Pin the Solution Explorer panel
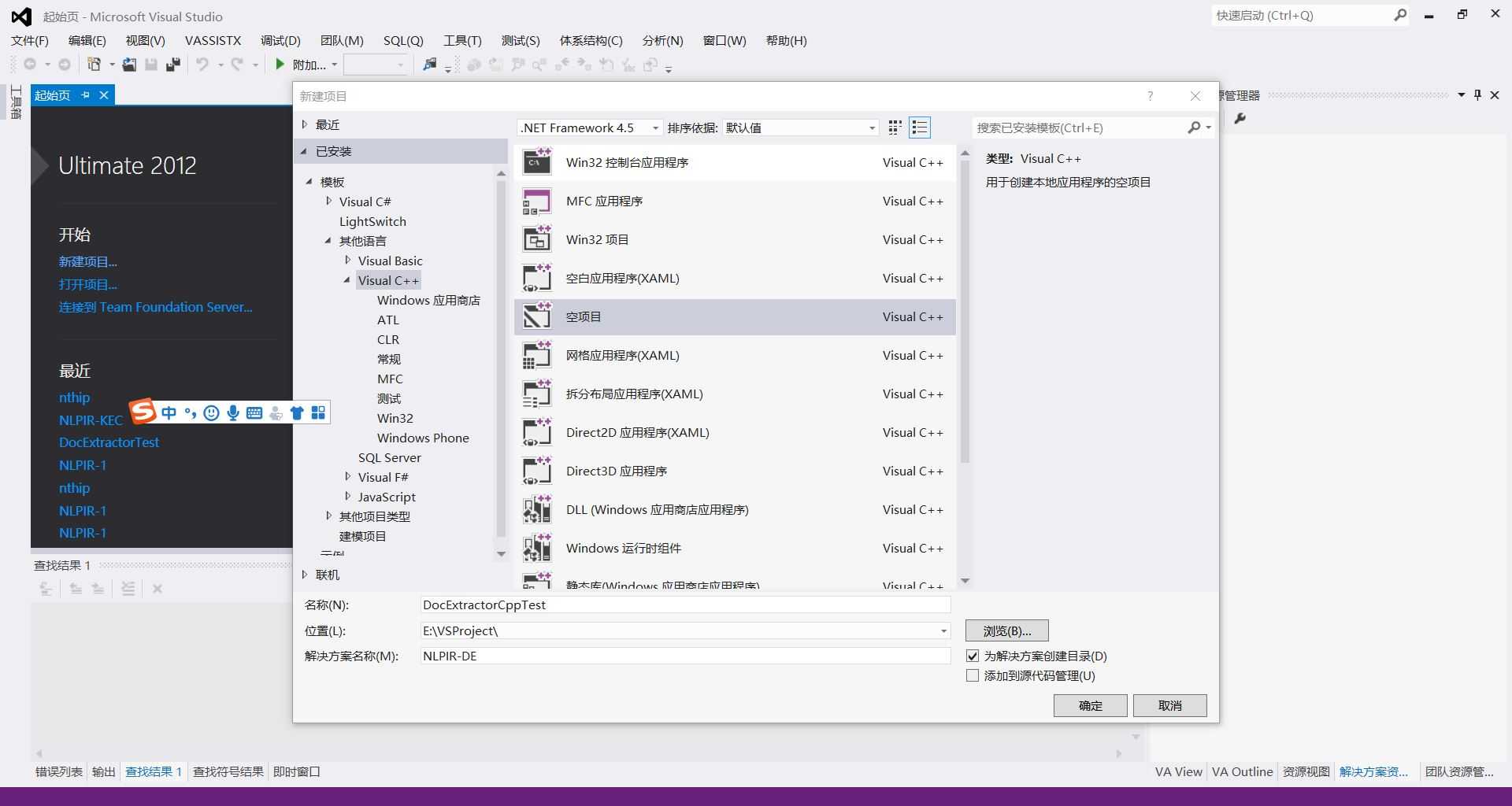Image resolution: width=1512 pixels, height=806 pixels. (x=1477, y=95)
